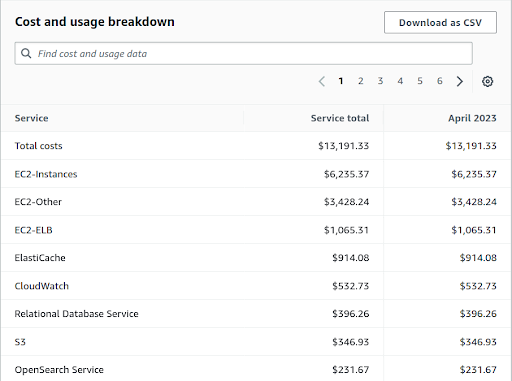Click the Cost and usage breakdown heading
This screenshot has width=512, height=381.
tap(95, 22)
